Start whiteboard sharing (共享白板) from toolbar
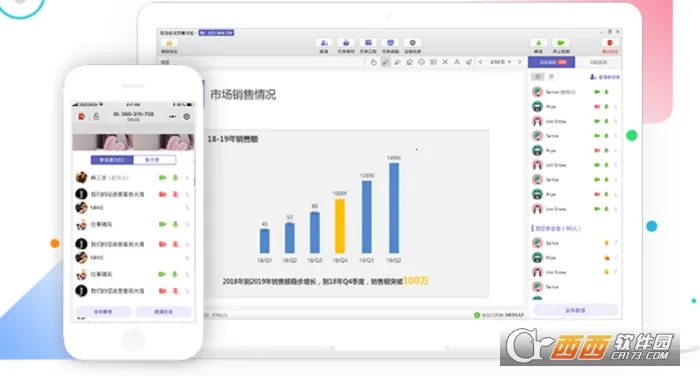This screenshot has height=376, width=700. click(368, 43)
